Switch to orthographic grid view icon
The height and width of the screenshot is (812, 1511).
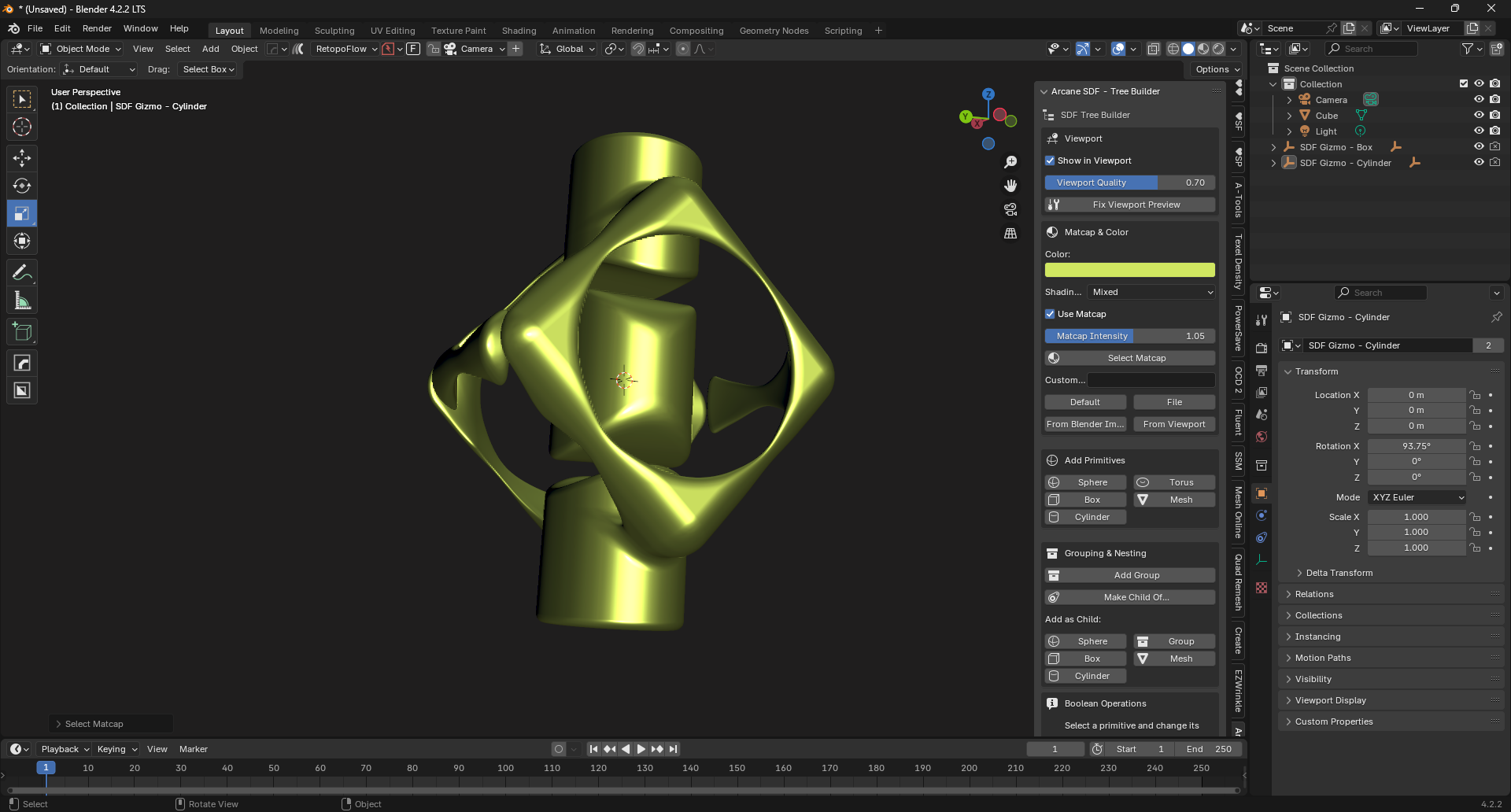click(1010, 234)
